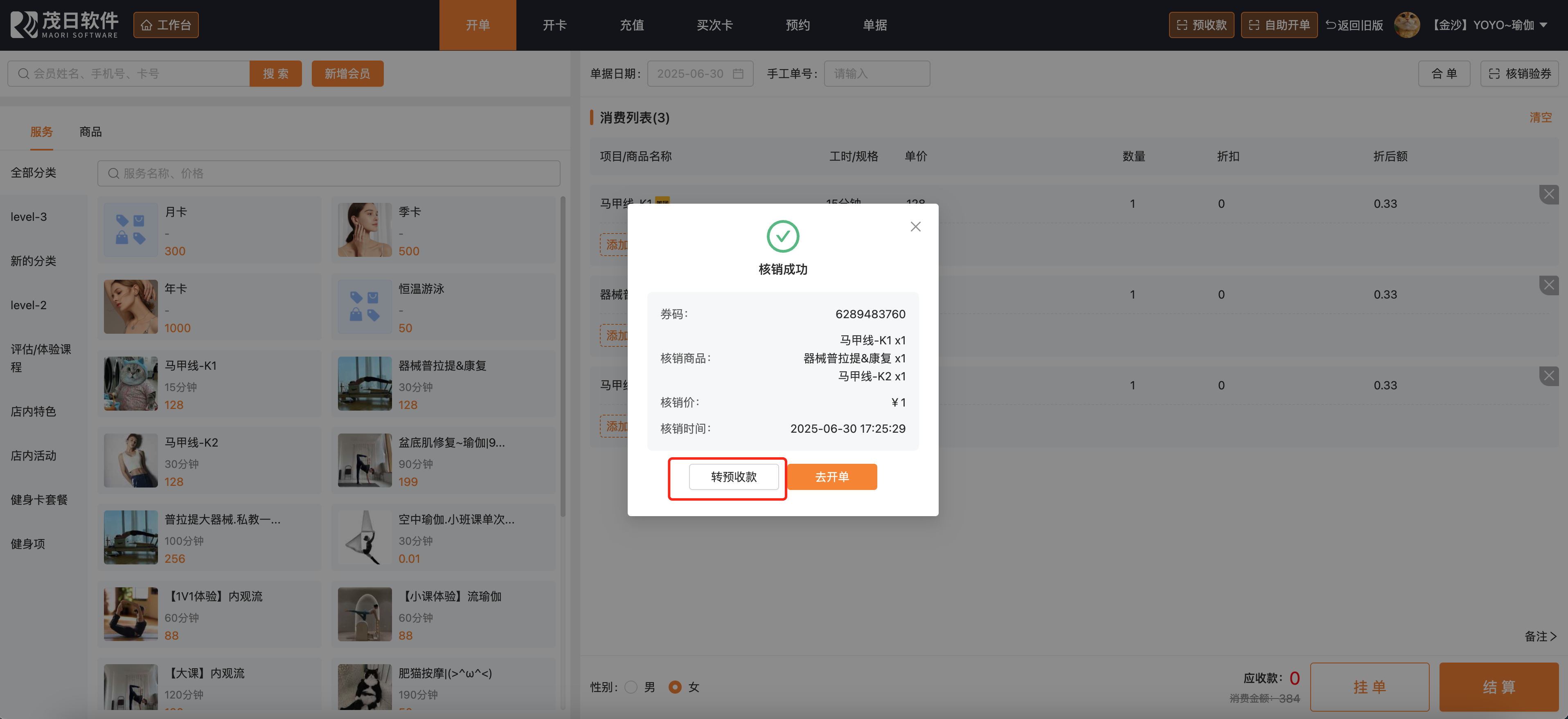This screenshot has width=1568, height=719.
Task: Open the 工作台 home button
Action: [166, 25]
